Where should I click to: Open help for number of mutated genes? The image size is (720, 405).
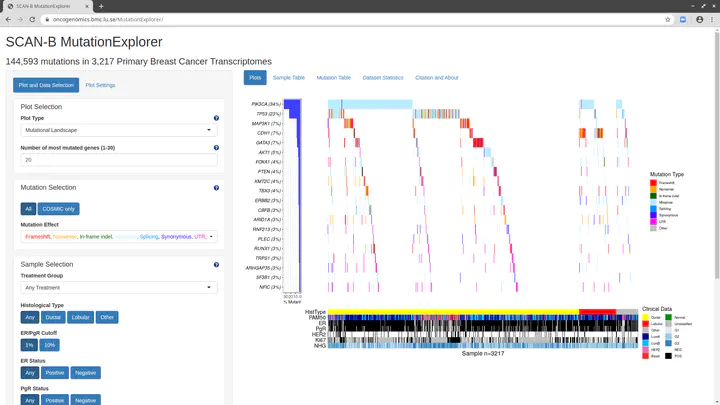216,148
